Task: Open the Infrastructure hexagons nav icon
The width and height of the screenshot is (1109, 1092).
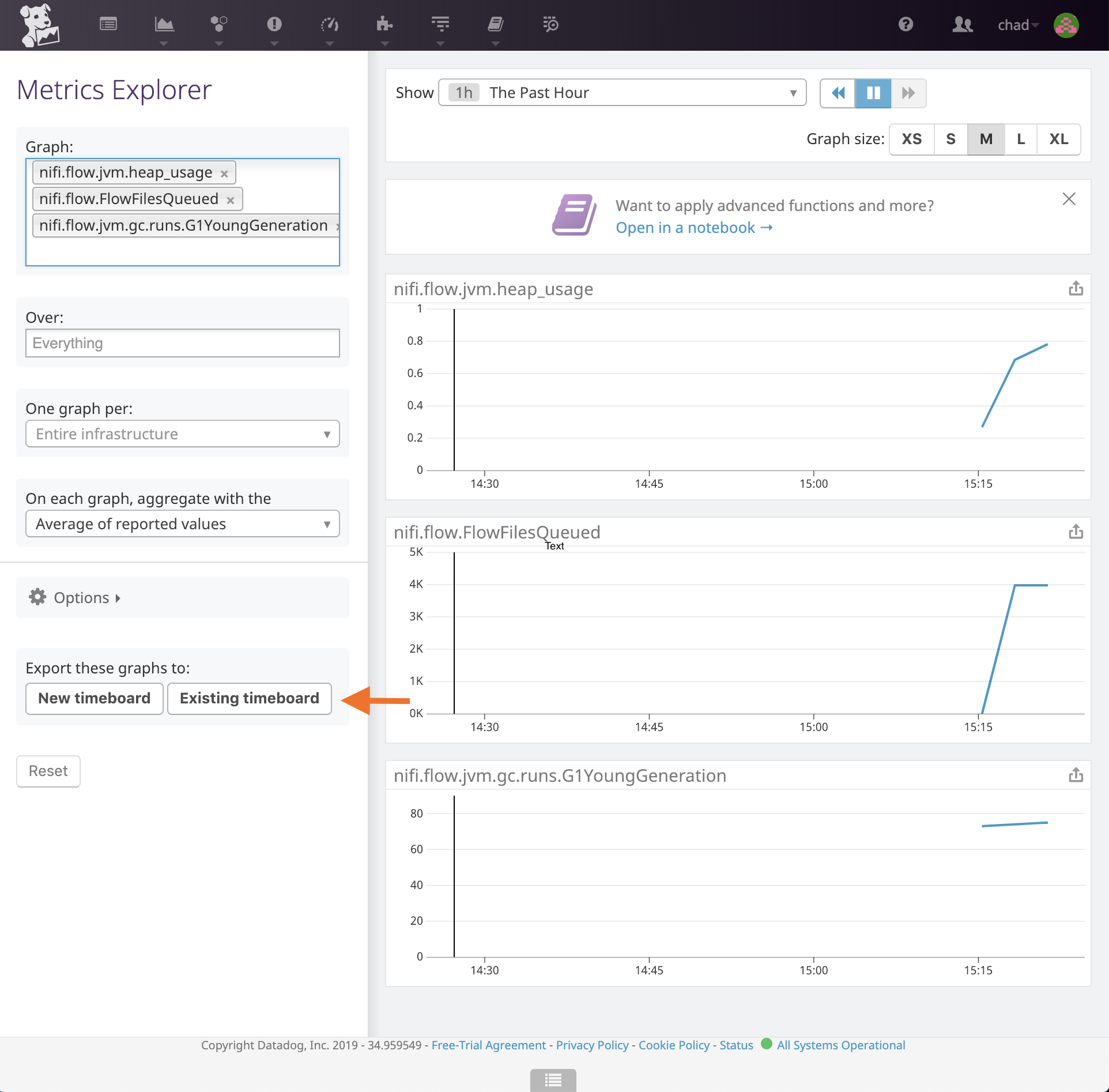Action: click(219, 24)
